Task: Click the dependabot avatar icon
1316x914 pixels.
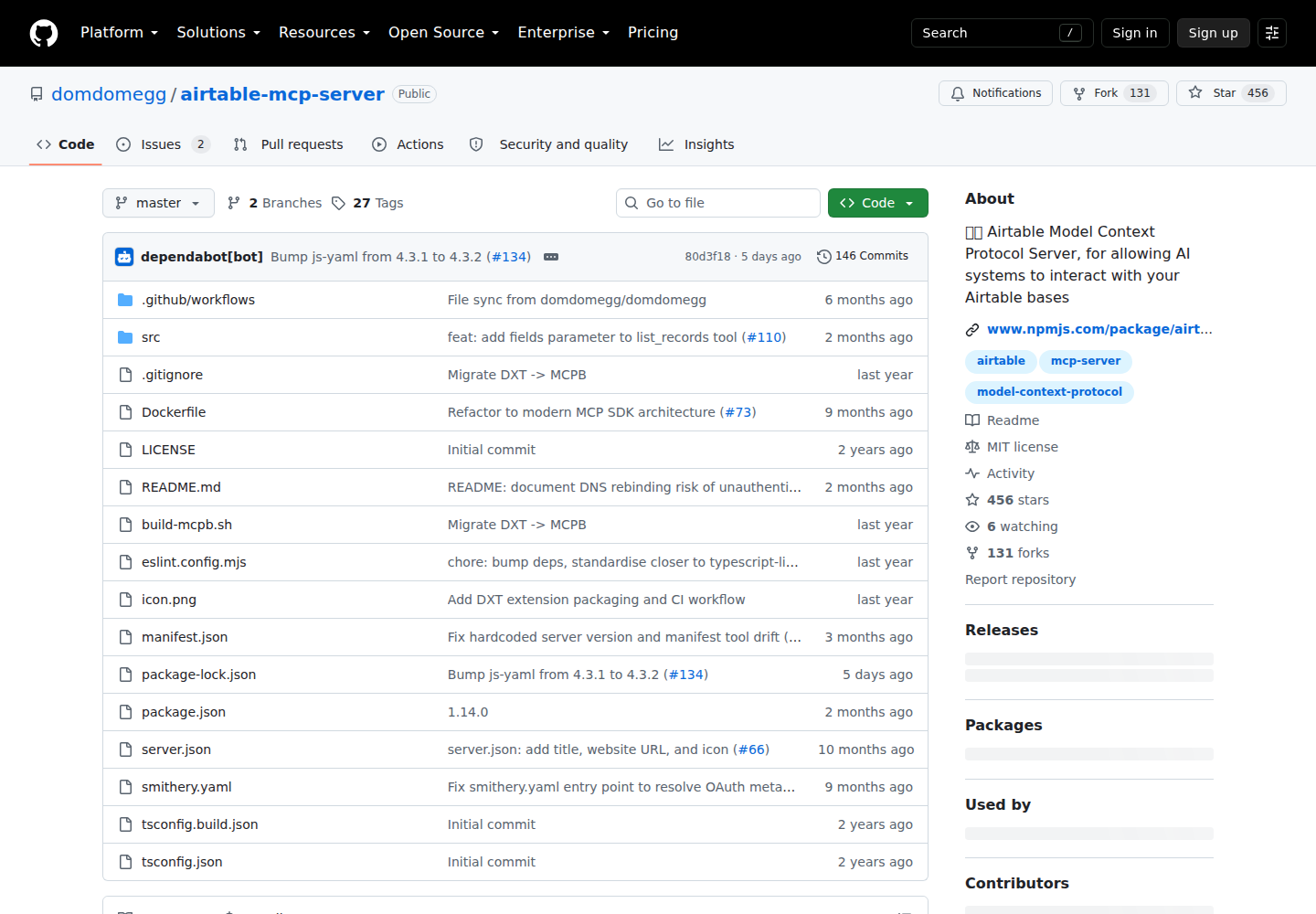Action: coord(124,257)
